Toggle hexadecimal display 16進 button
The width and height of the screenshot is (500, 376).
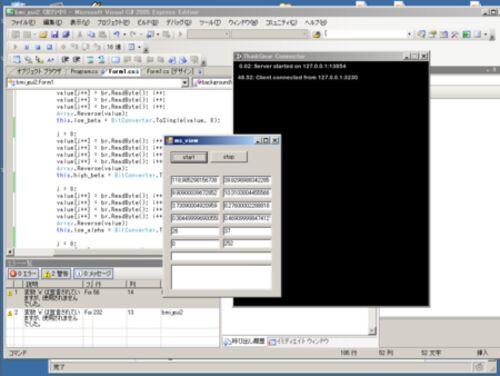[x=114, y=47]
